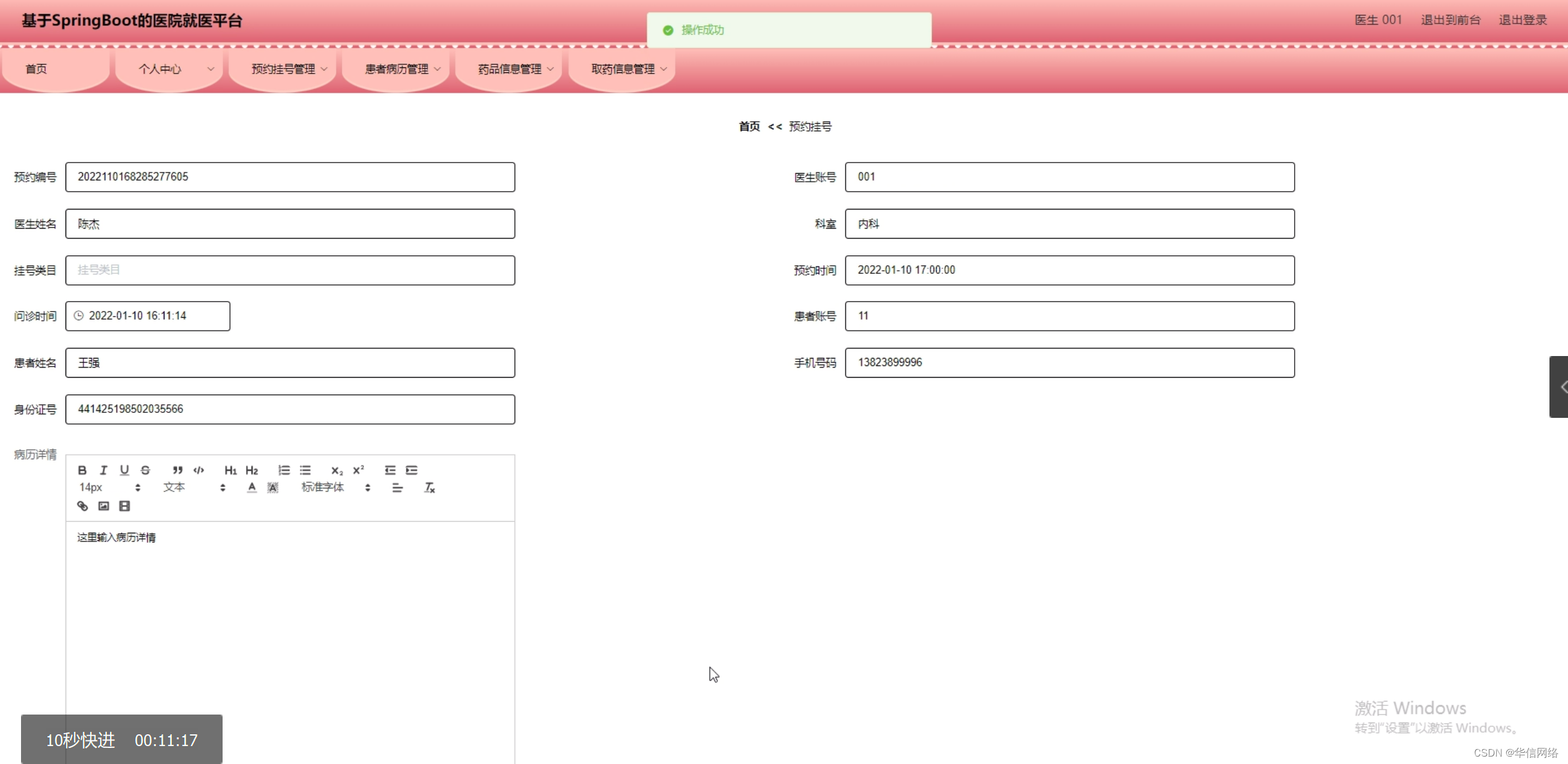Insert an image into 病历详情

pos(103,506)
